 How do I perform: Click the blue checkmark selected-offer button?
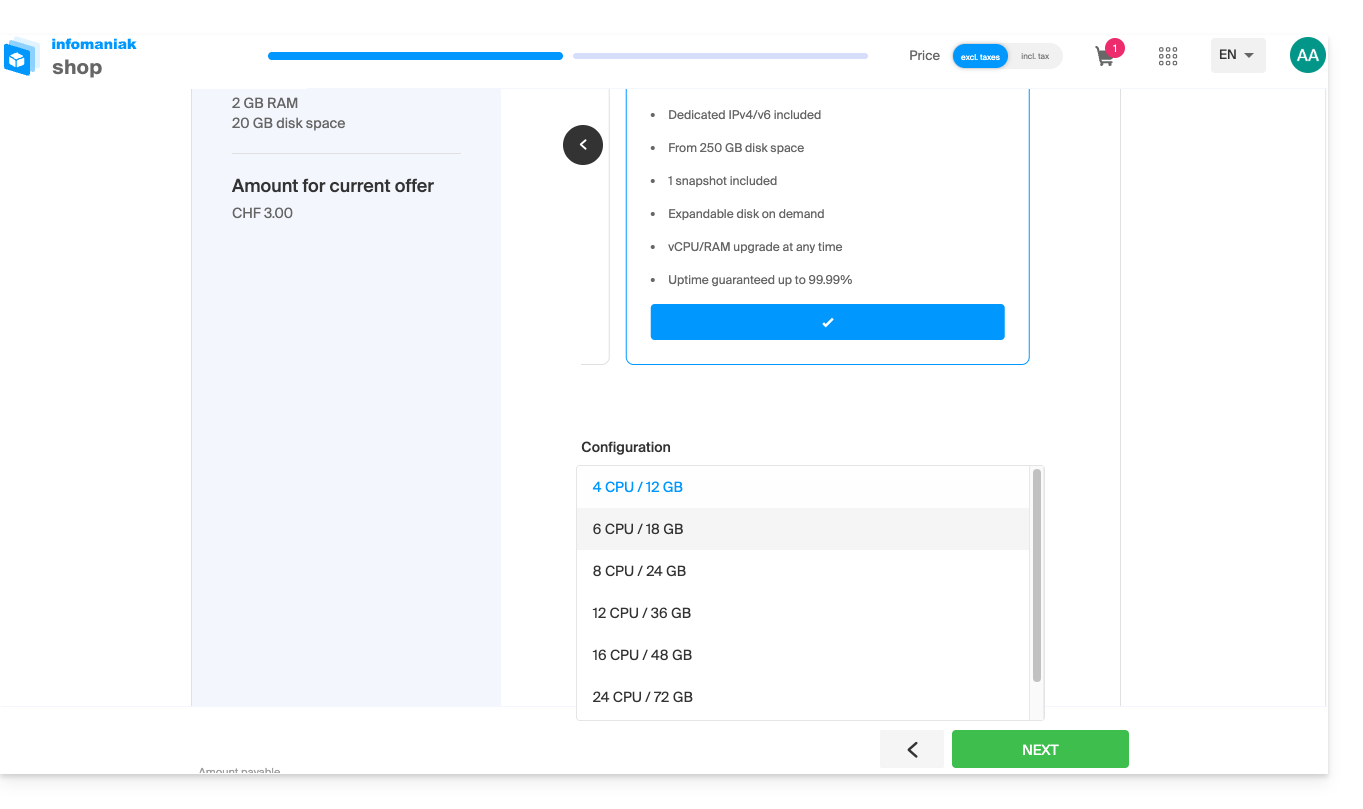click(827, 322)
